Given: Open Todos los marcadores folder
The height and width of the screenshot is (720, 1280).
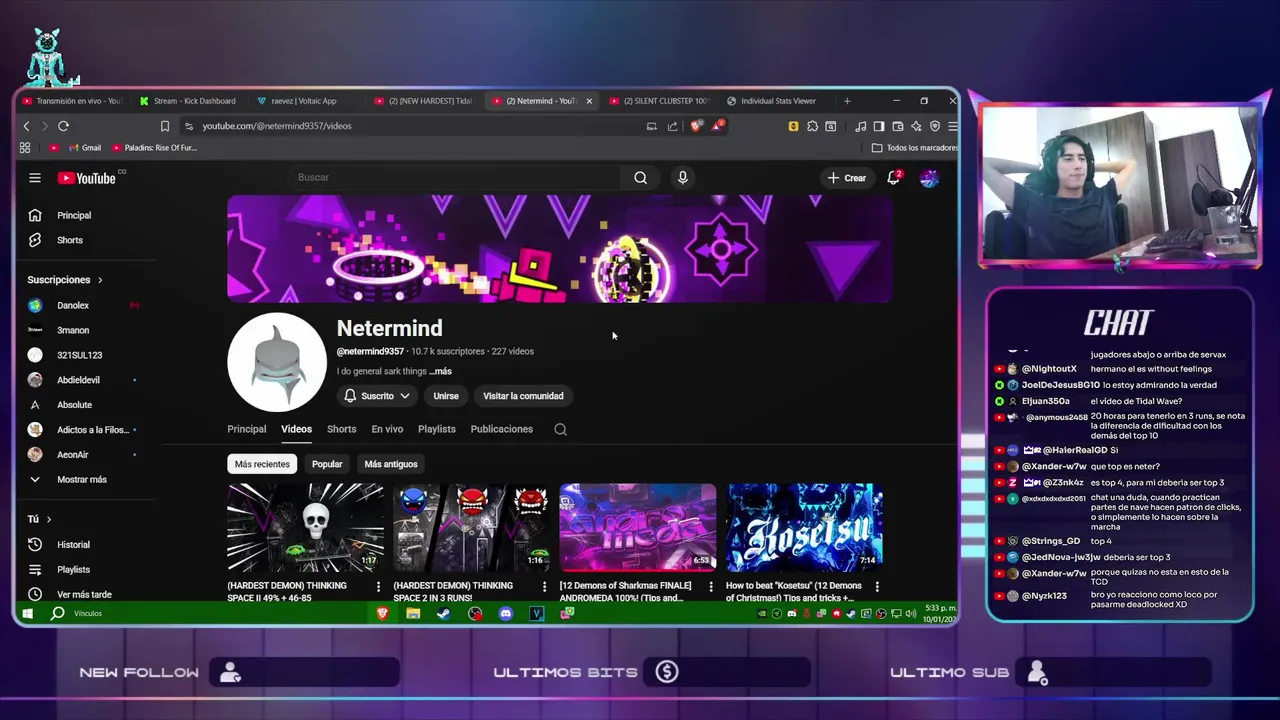Looking at the screenshot, I should 914,148.
